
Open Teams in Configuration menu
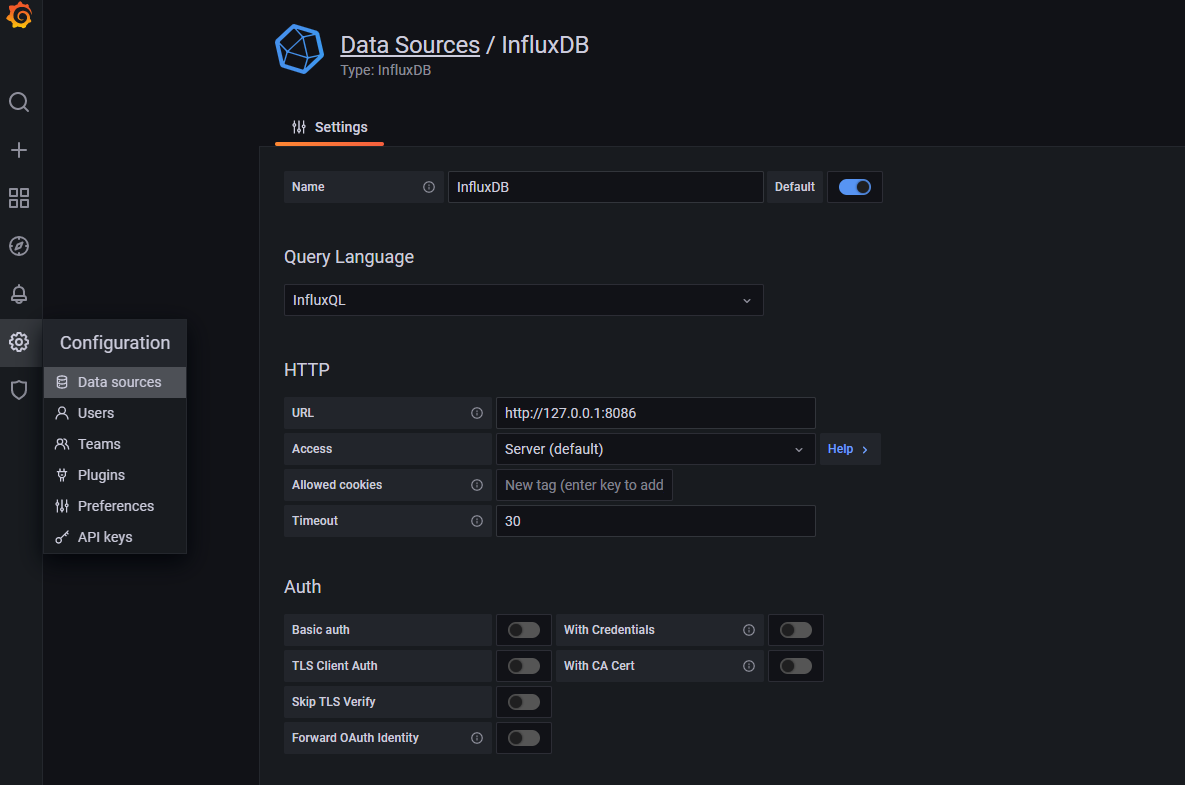pyautogui.click(x=115, y=444)
